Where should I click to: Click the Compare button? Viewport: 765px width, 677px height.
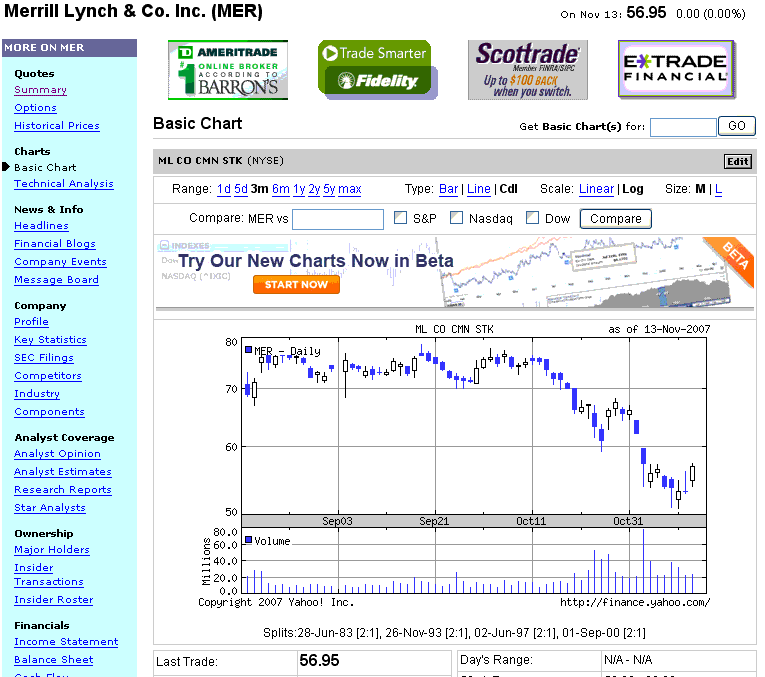(616, 219)
